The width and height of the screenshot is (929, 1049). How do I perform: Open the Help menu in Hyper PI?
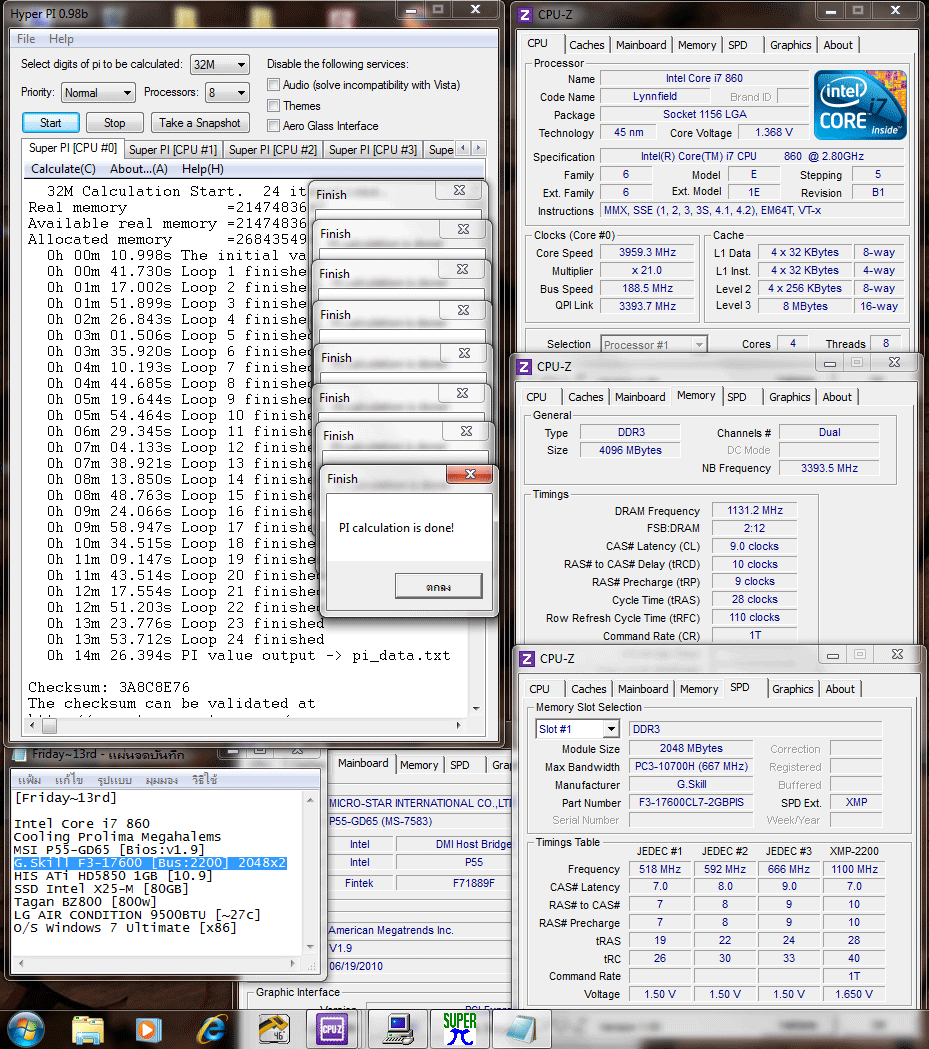point(61,39)
